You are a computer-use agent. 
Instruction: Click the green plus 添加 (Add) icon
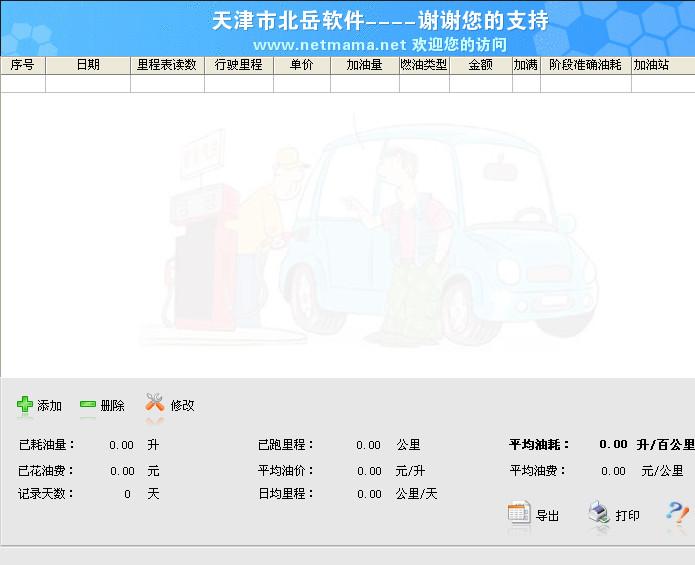pos(25,404)
